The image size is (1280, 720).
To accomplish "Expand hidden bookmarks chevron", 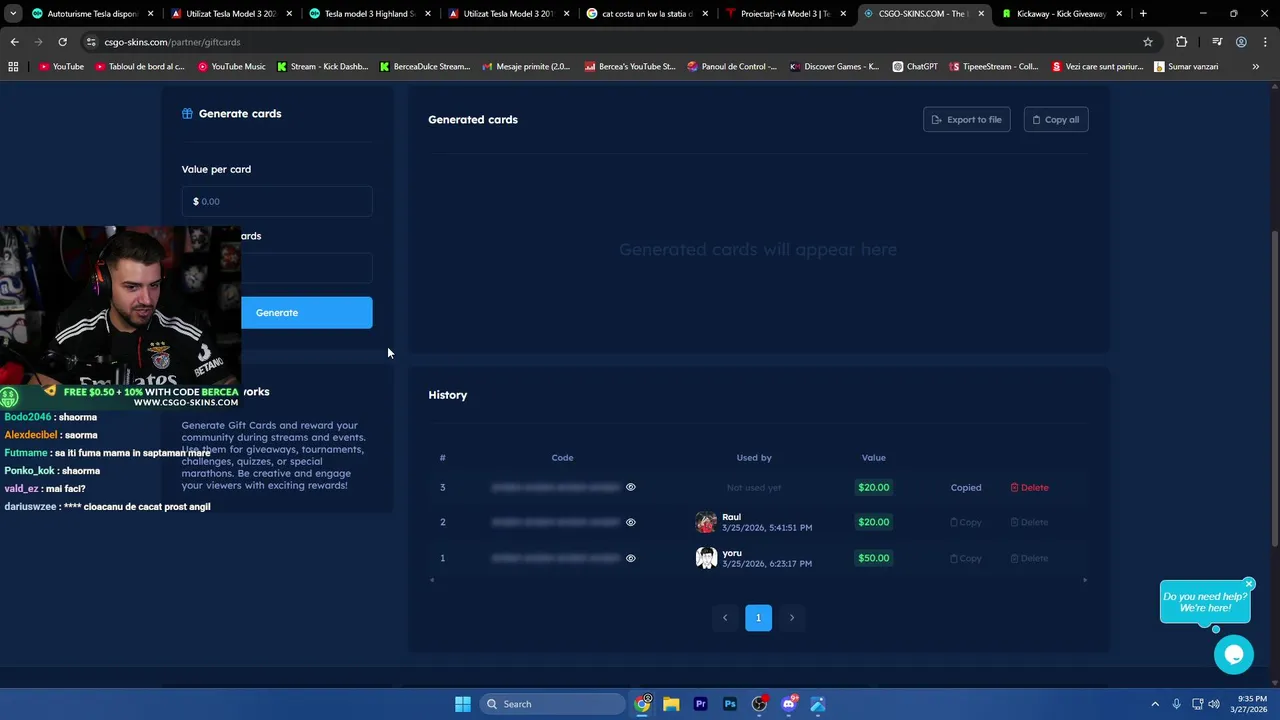I will (1256, 66).
